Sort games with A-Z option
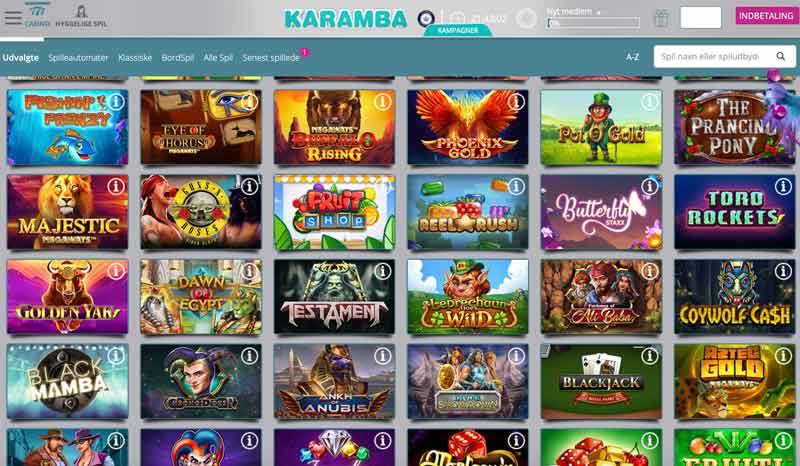The width and height of the screenshot is (800, 466). point(632,57)
